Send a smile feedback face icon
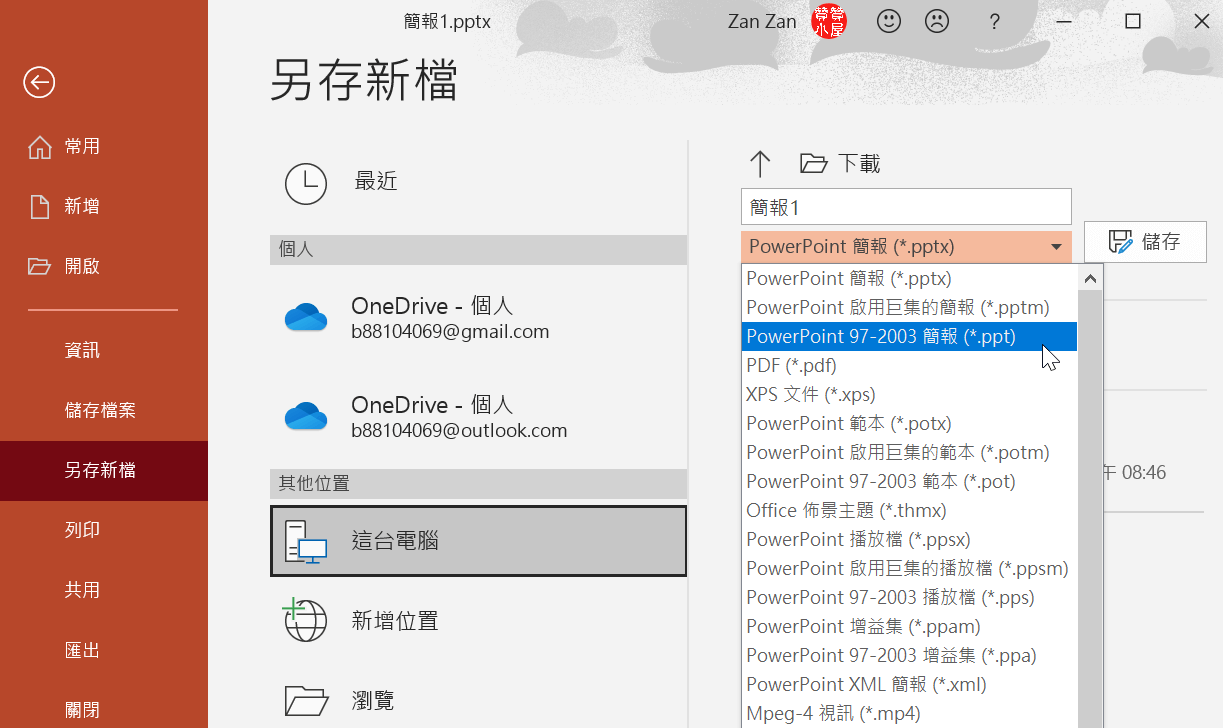Image resolution: width=1223 pixels, height=728 pixels. pos(889,21)
